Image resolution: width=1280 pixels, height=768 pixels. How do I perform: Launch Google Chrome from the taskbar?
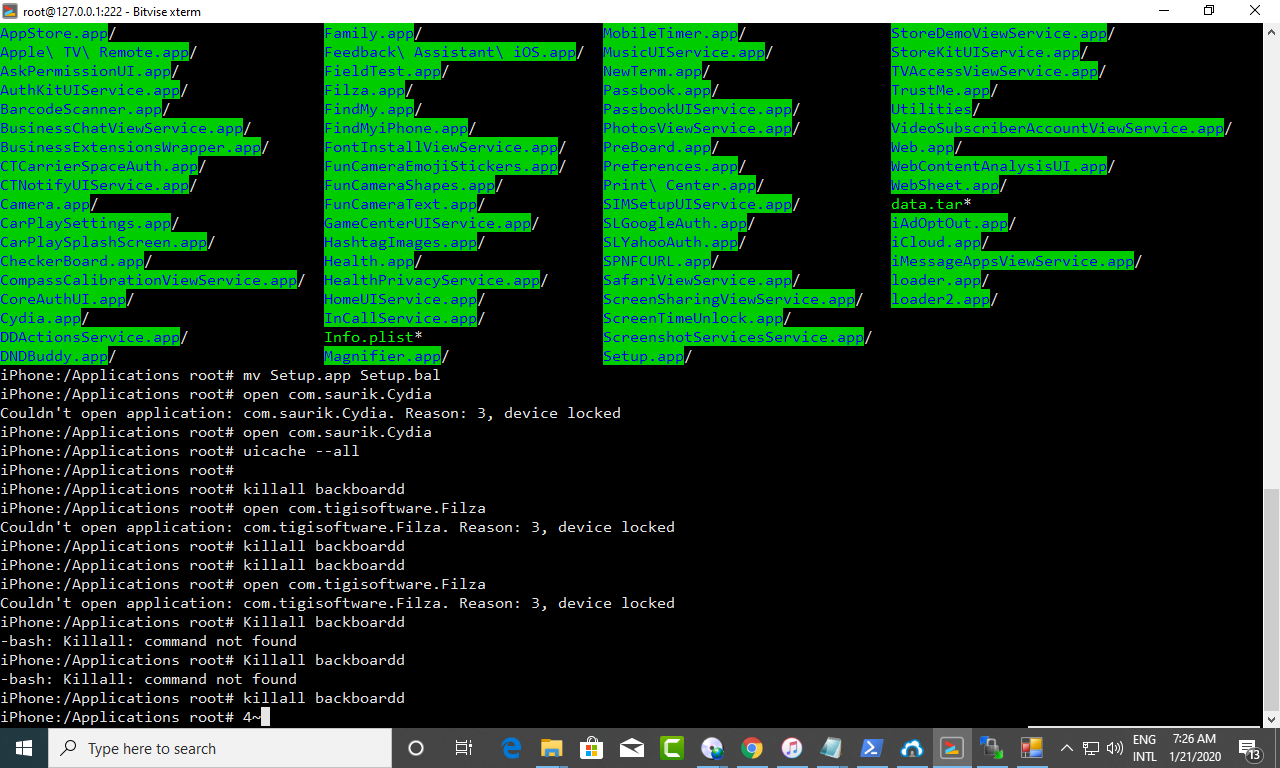click(752, 748)
